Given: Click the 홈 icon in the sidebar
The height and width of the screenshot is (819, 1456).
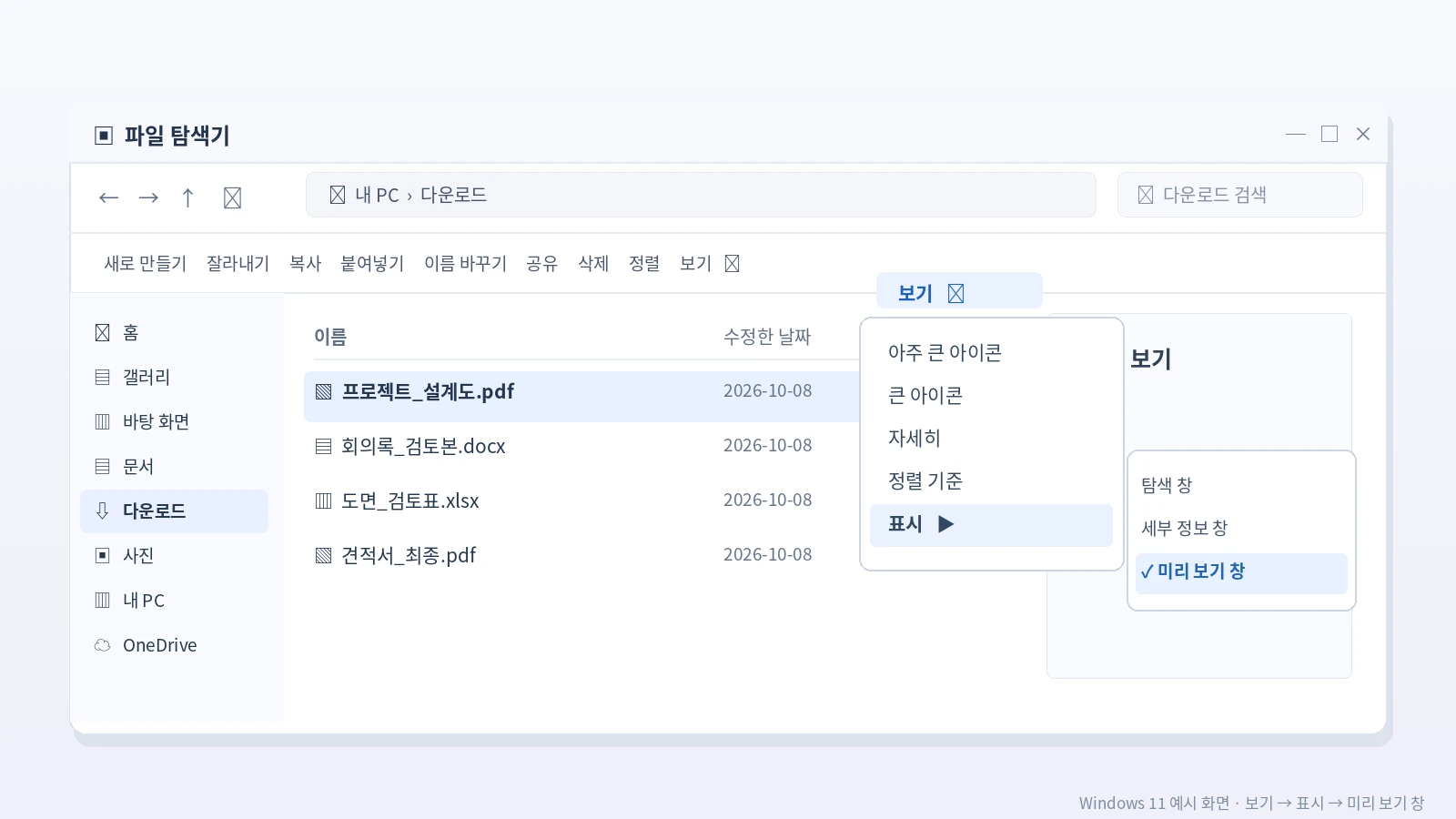Looking at the screenshot, I should (x=103, y=333).
